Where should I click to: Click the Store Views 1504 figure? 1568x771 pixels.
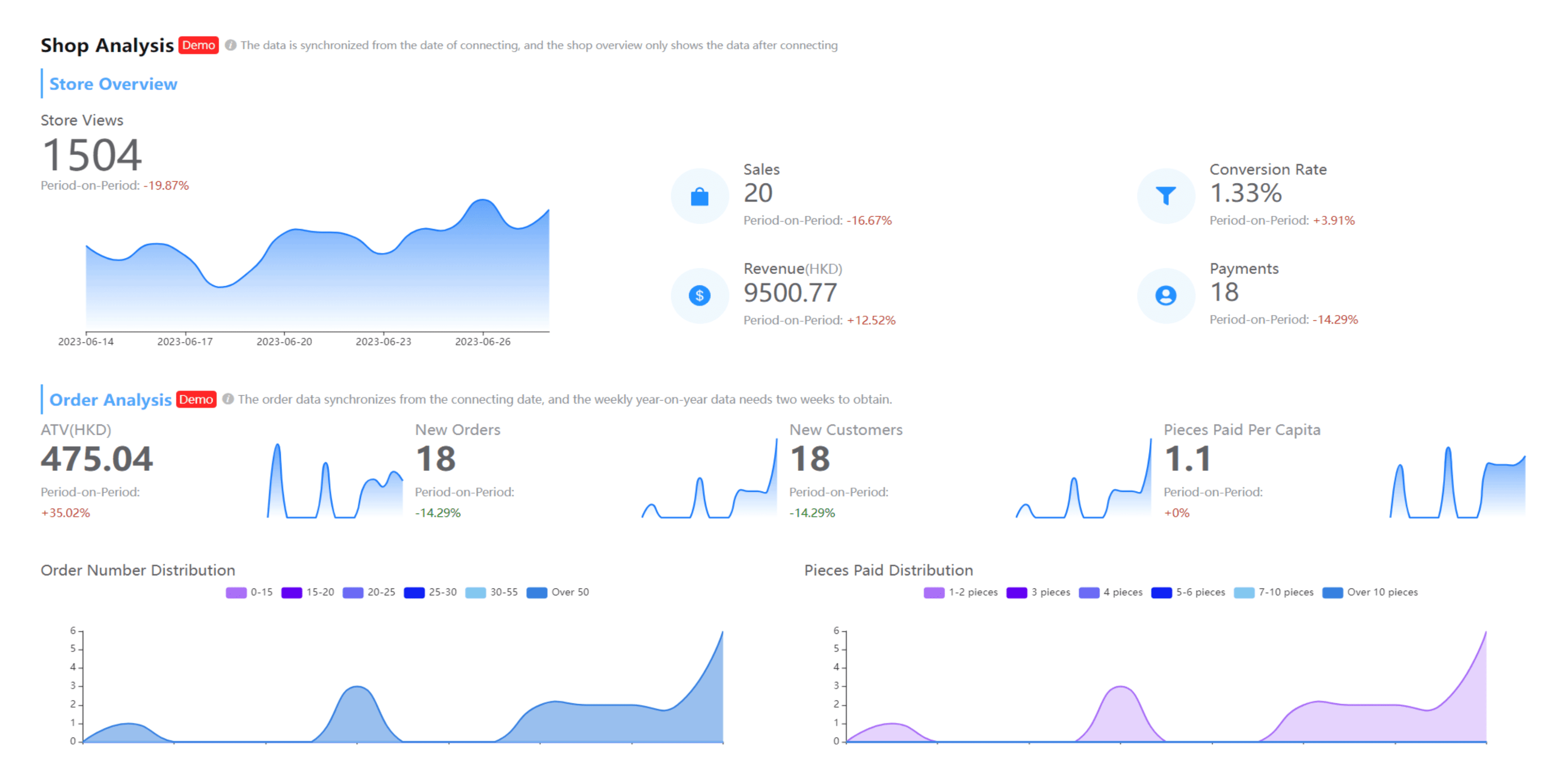92,155
